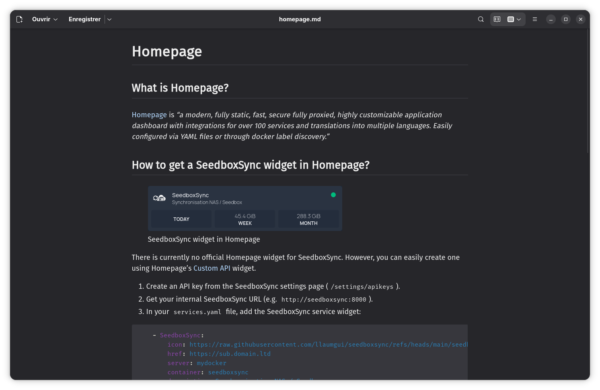Click the MONTH cell in widget image

(308, 219)
